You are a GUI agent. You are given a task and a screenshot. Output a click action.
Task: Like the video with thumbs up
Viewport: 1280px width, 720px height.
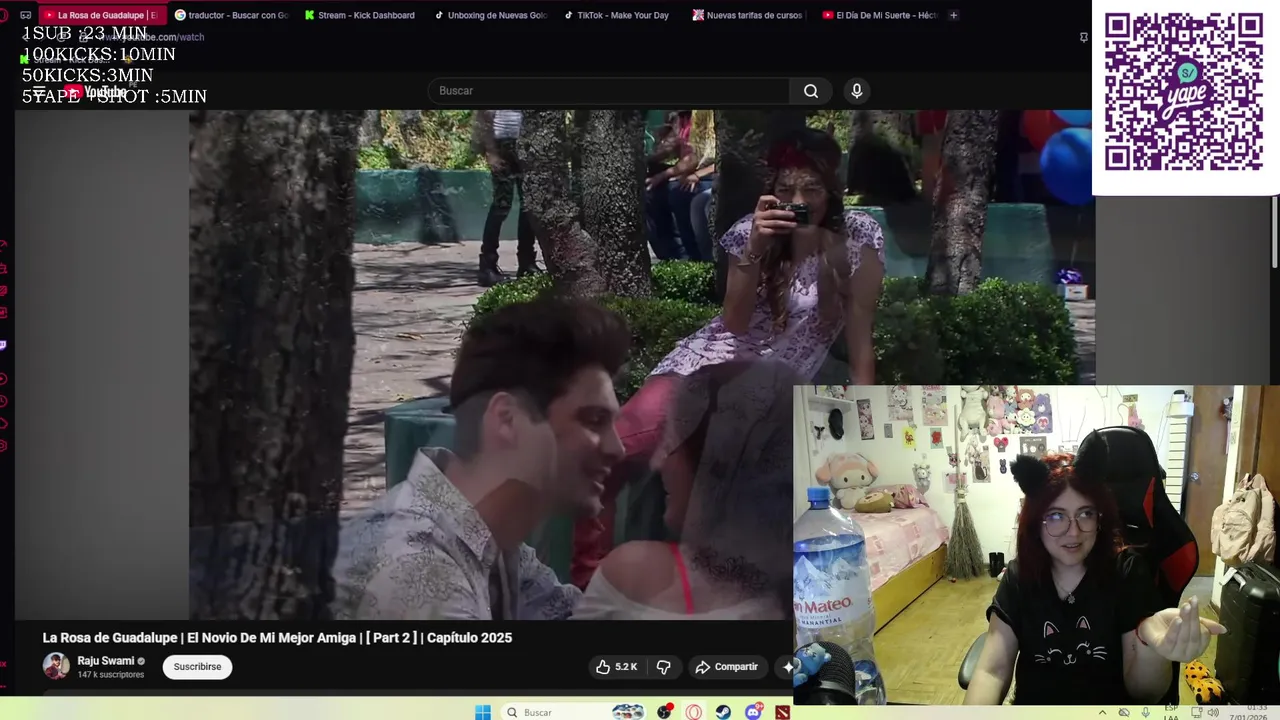click(x=616, y=667)
